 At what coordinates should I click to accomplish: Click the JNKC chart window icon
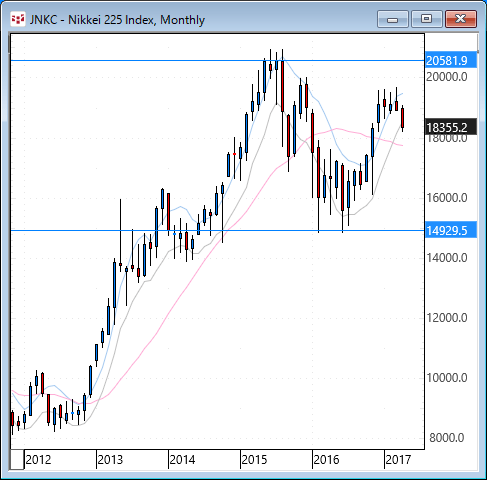pyautogui.click(x=17, y=19)
